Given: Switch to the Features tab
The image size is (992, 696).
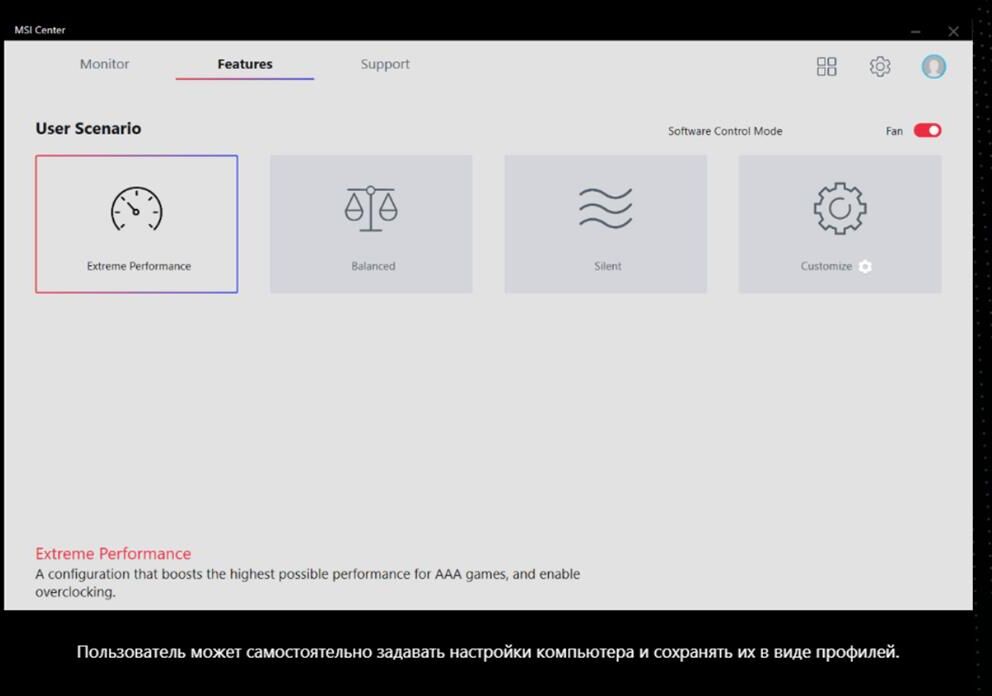Looking at the screenshot, I should [x=245, y=64].
